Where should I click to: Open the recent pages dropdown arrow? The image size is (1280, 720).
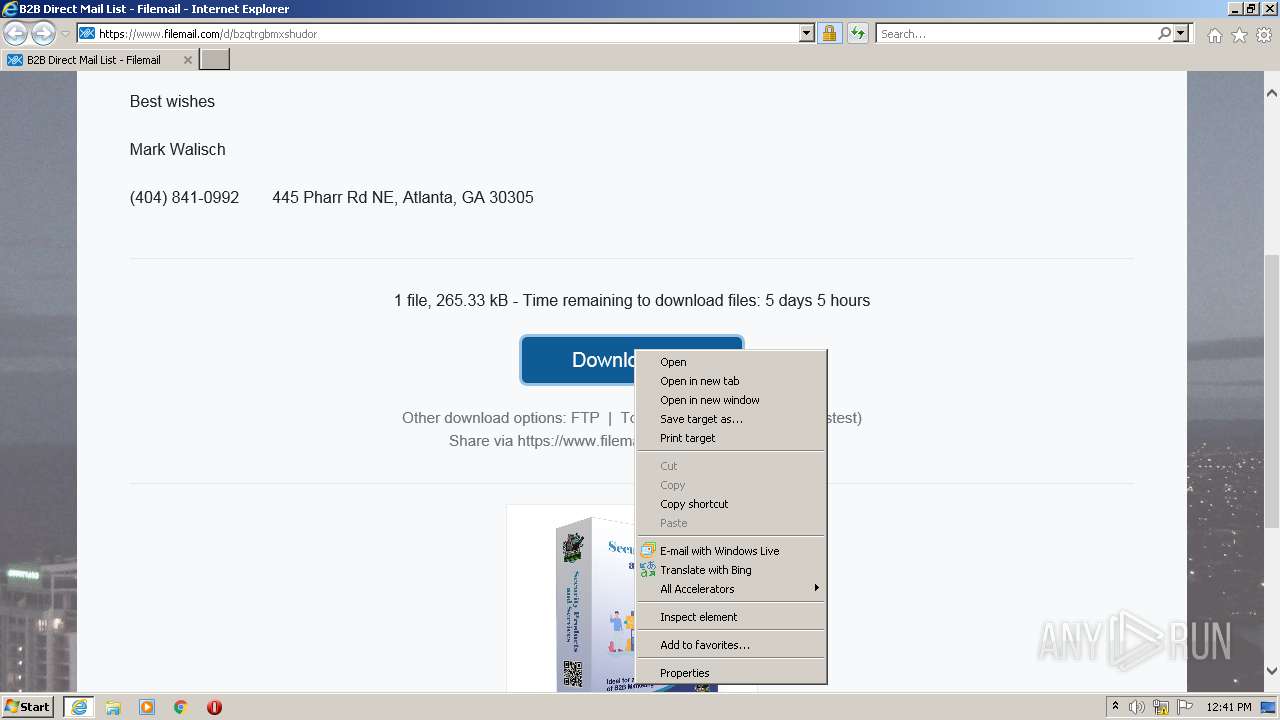(x=65, y=34)
